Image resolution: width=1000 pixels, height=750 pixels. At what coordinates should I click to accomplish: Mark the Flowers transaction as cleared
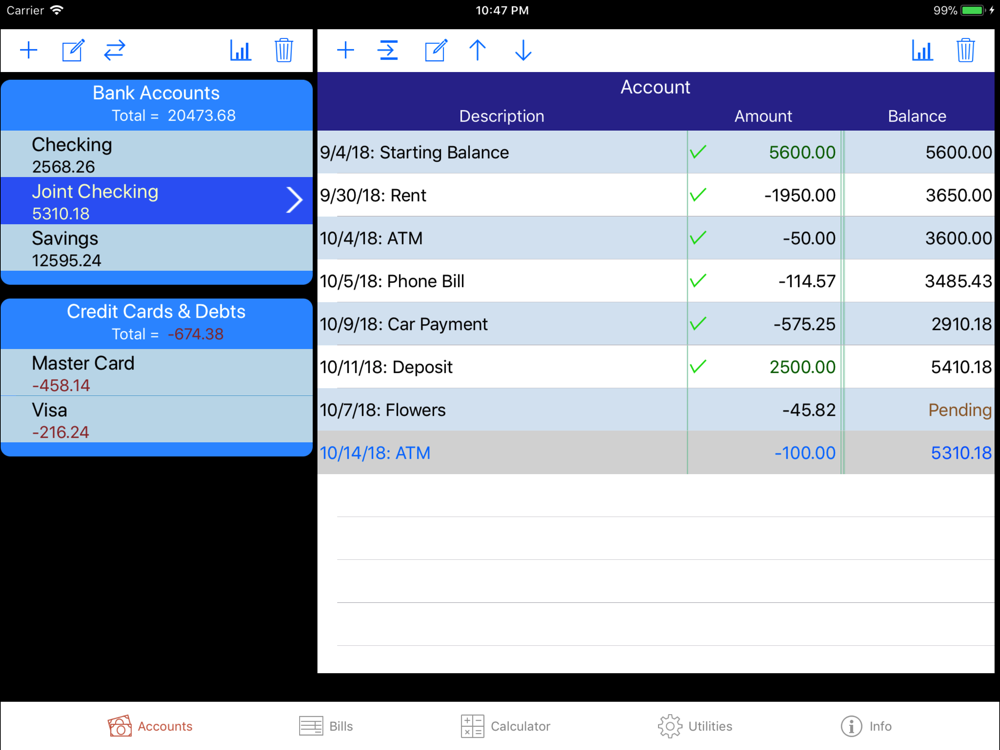[698, 410]
